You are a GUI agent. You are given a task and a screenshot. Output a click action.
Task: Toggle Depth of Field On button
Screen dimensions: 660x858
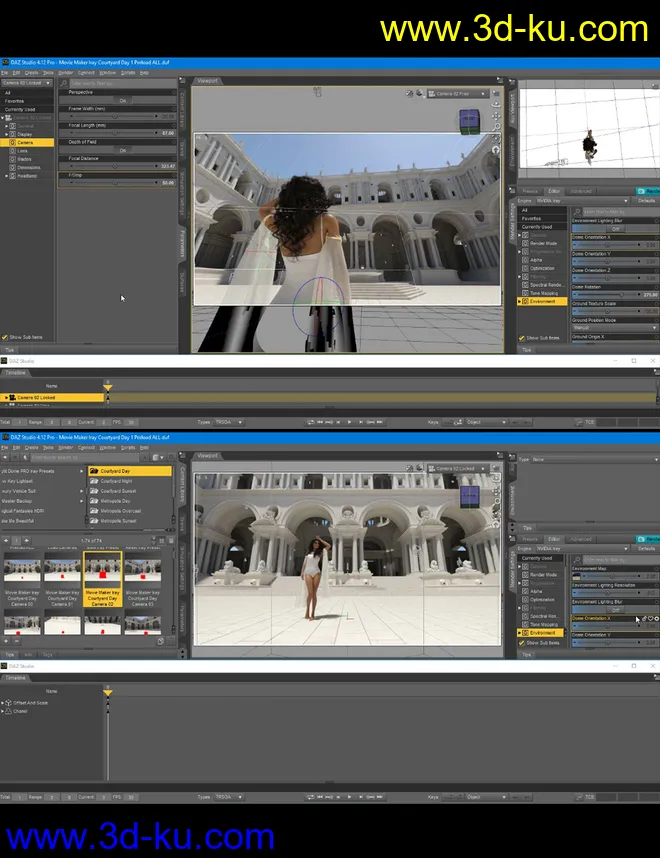(123, 150)
